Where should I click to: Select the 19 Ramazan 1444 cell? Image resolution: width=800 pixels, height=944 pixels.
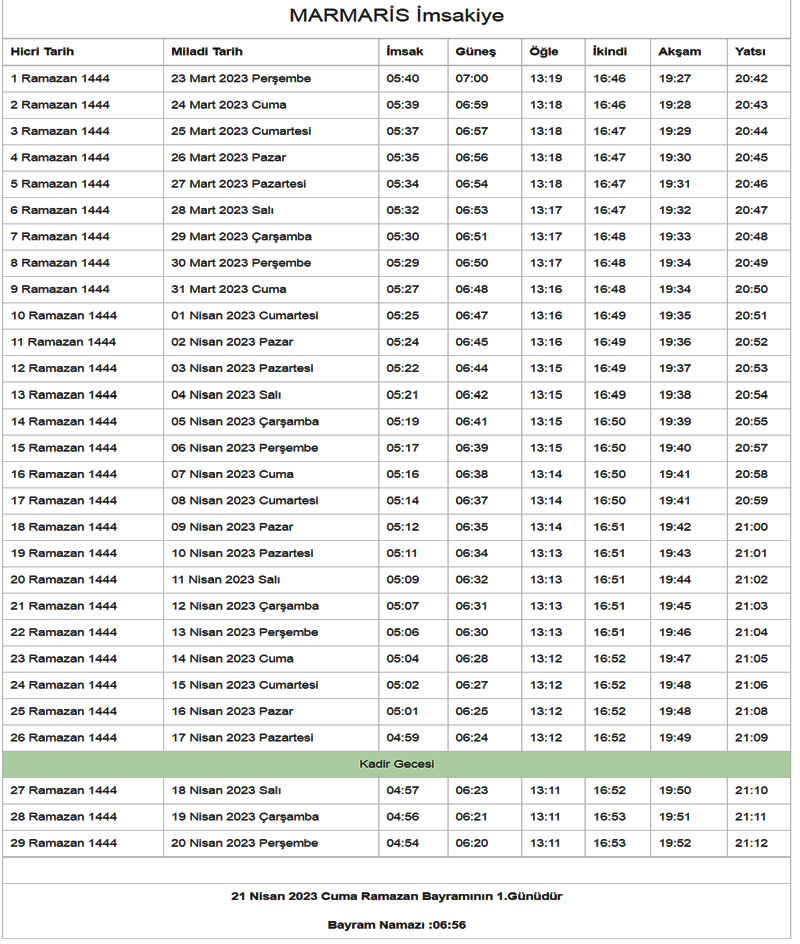coord(64,553)
